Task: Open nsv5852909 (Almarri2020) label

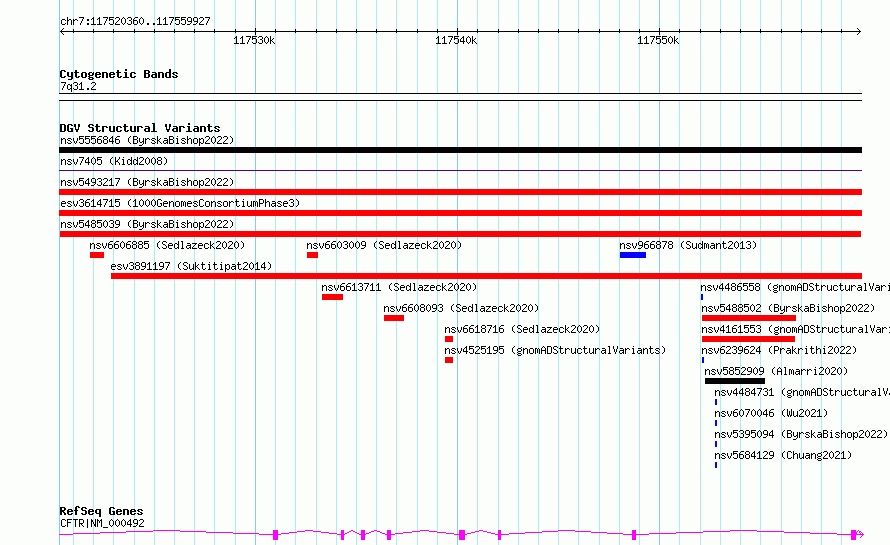Action: [776, 371]
